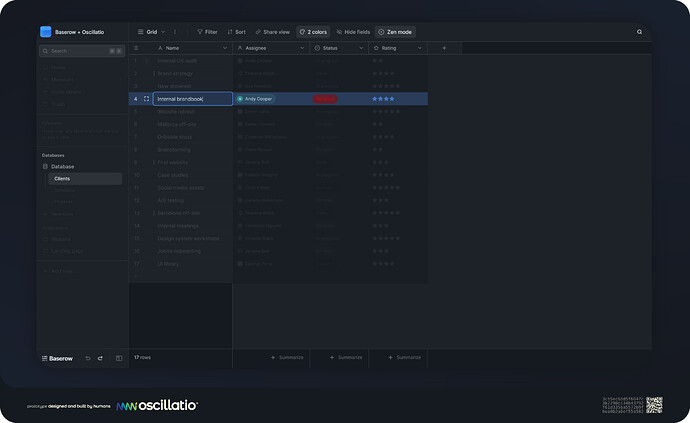Click the oscillatio logo in the footer
The width and height of the screenshot is (690, 423).
click(157, 405)
